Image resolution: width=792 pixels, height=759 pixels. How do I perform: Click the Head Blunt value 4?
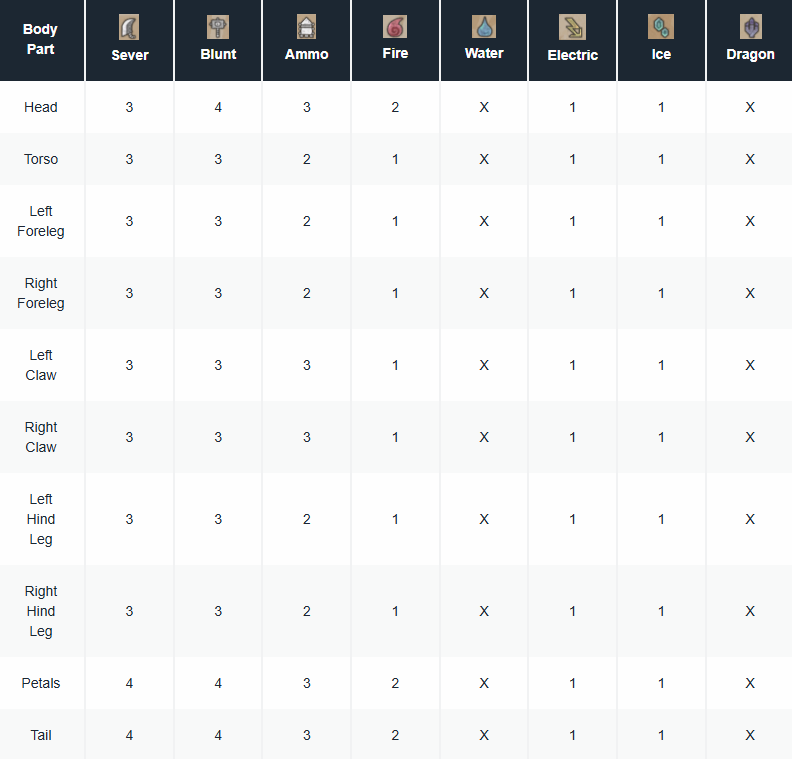(x=218, y=107)
